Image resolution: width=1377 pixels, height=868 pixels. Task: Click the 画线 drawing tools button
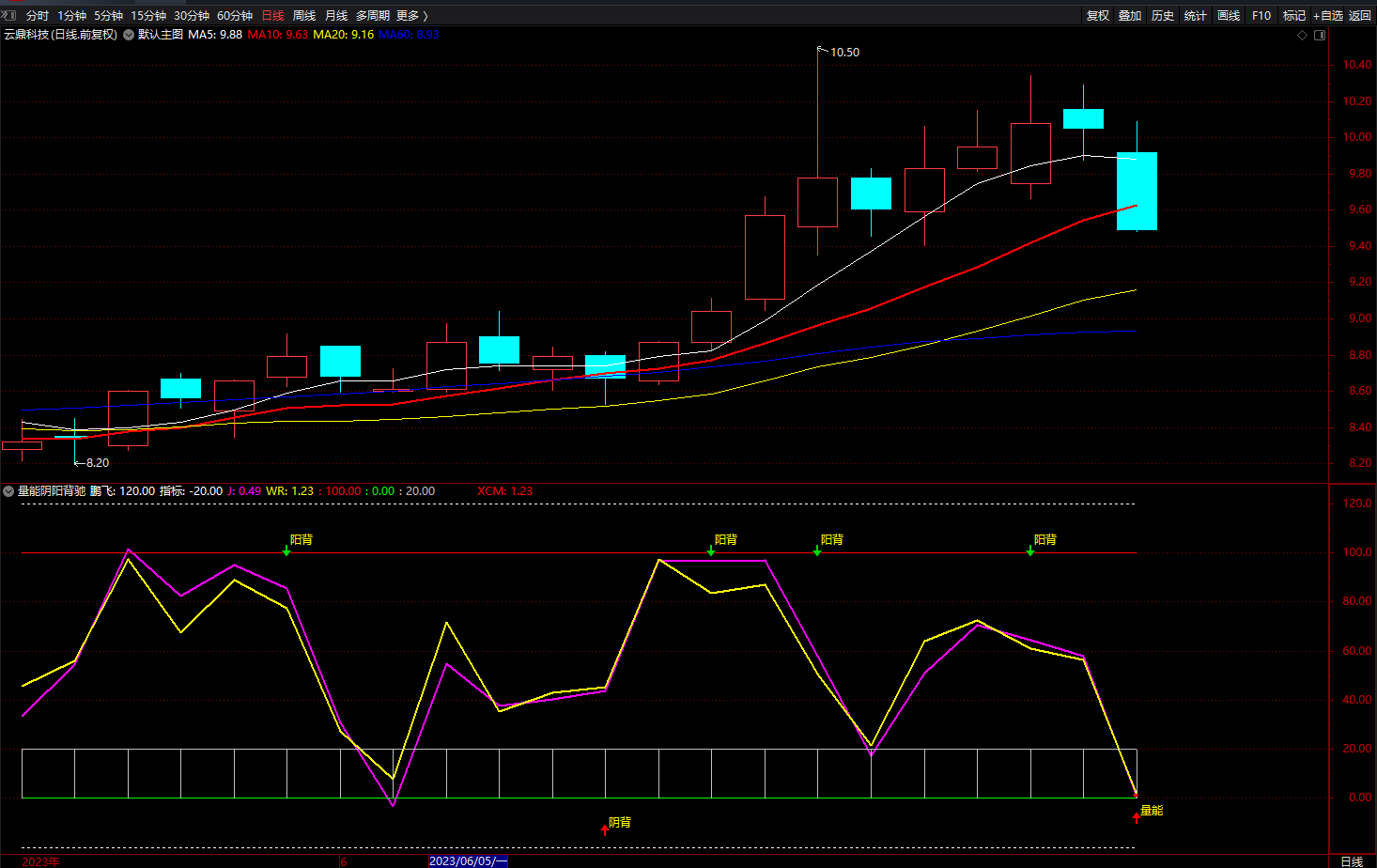[x=1229, y=16]
